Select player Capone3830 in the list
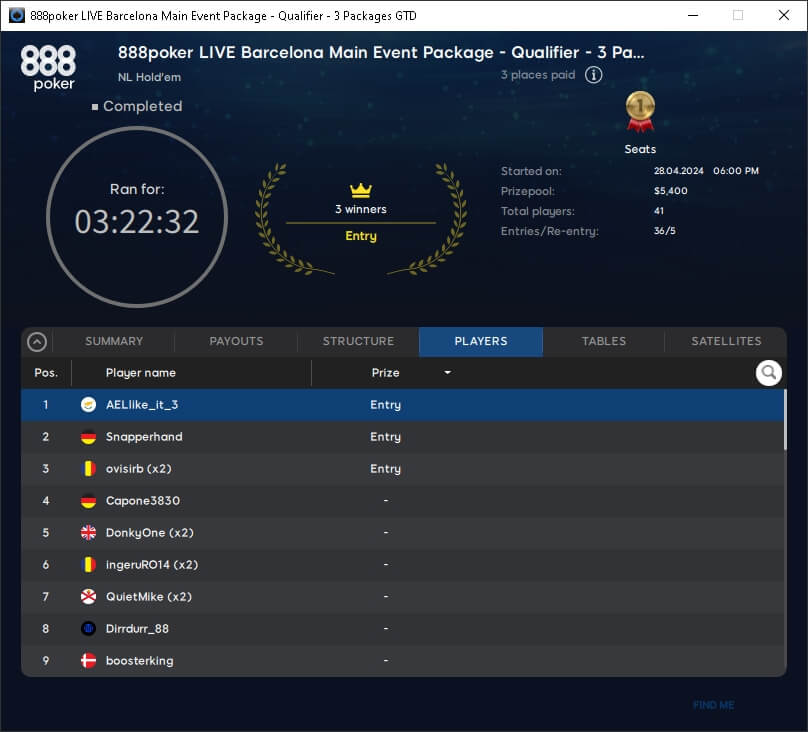Viewport: 808px width, 732px height. click(x=403, y=501)
